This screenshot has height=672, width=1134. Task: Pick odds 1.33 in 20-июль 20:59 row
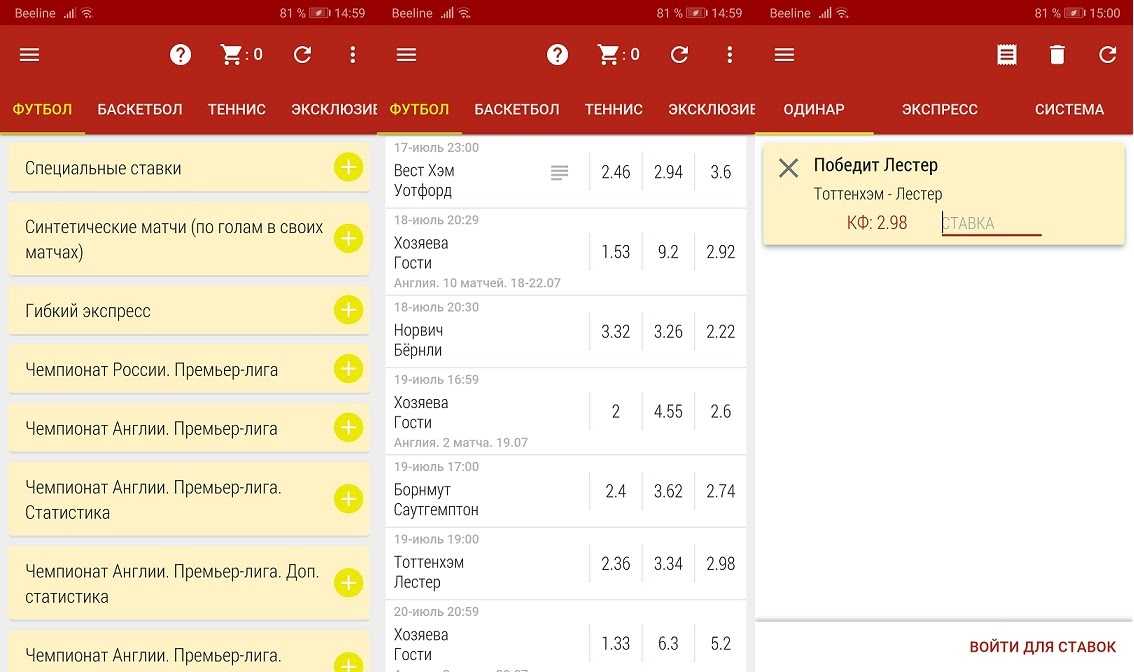click(615, 643)
